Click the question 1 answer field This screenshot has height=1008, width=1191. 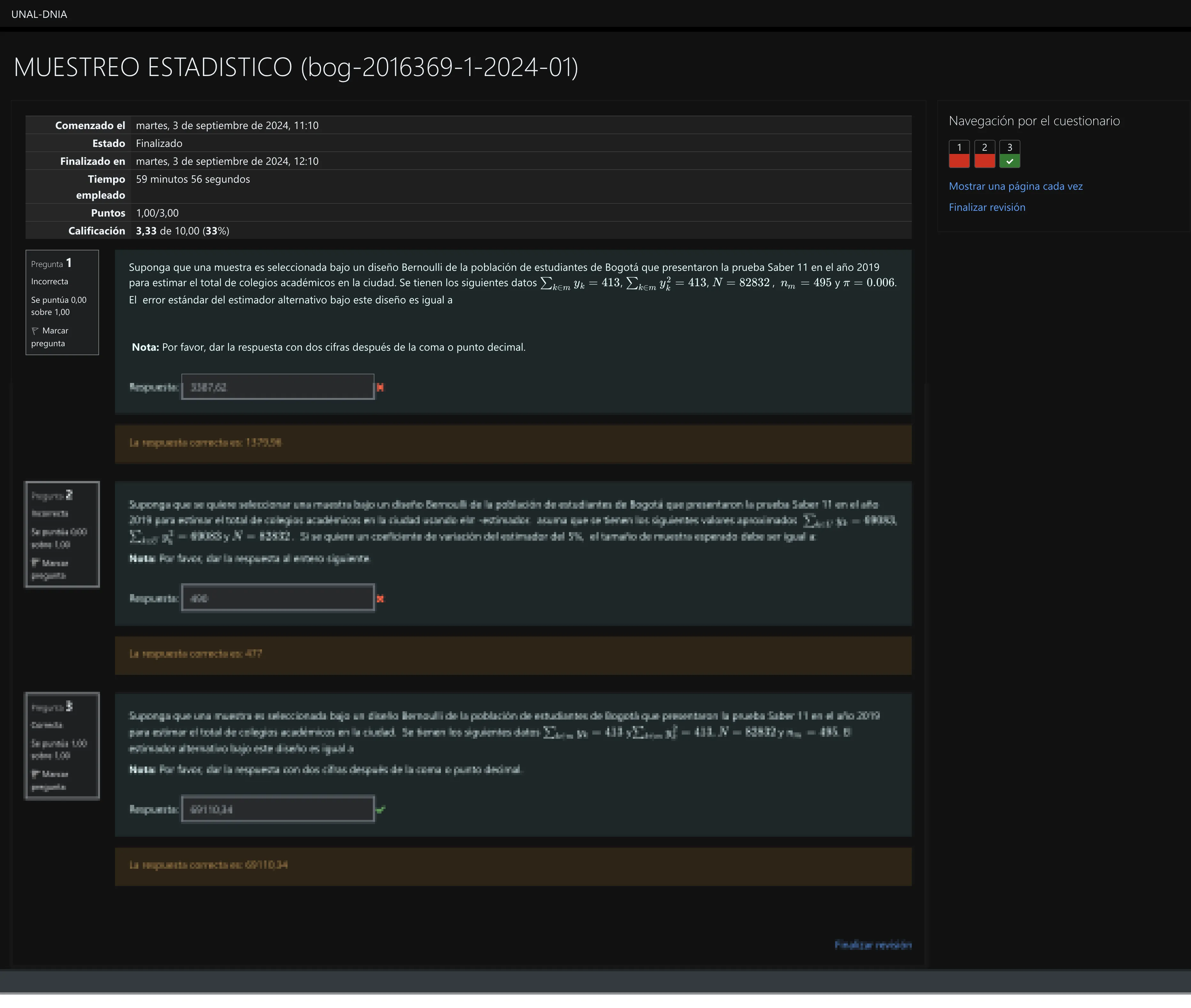point(278,387)
